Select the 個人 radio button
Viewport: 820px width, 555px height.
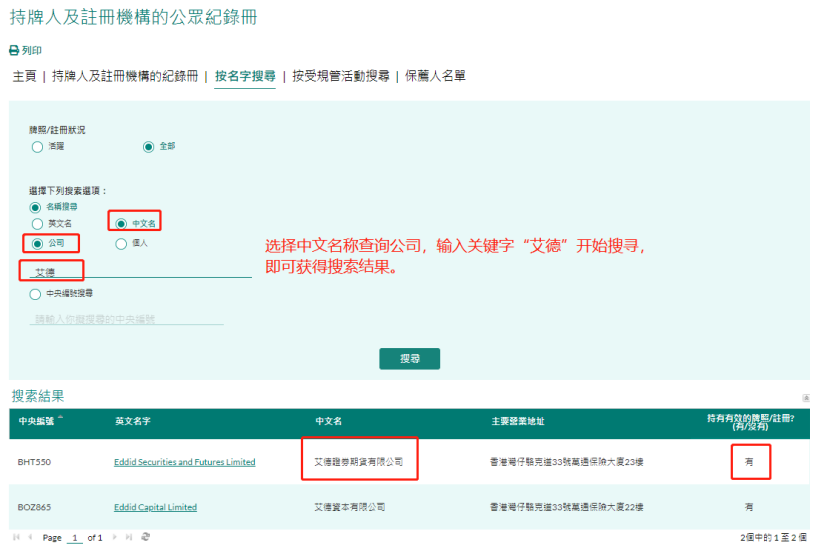(121, 244)
